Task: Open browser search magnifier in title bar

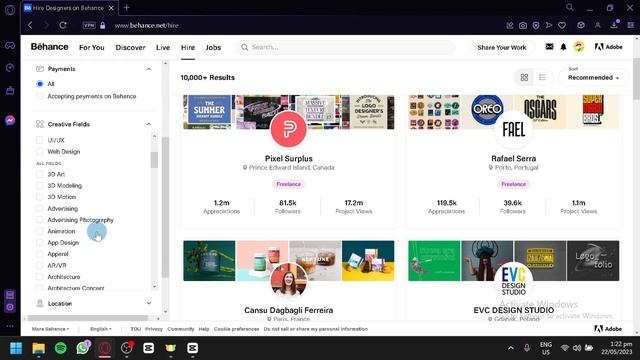Action: pos(570,7)
